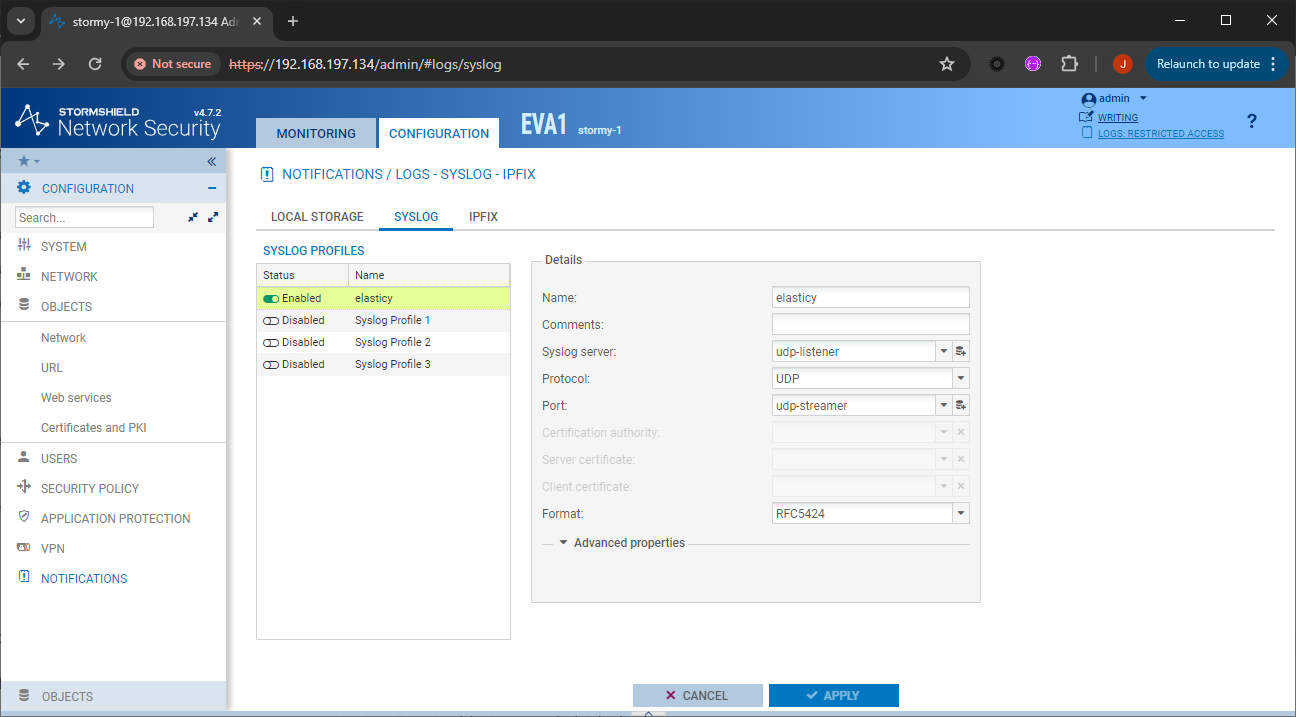Click the browser extensions puzzle icon
The width and height of the screenshot is (1296, 717).
coord(1069,63)
